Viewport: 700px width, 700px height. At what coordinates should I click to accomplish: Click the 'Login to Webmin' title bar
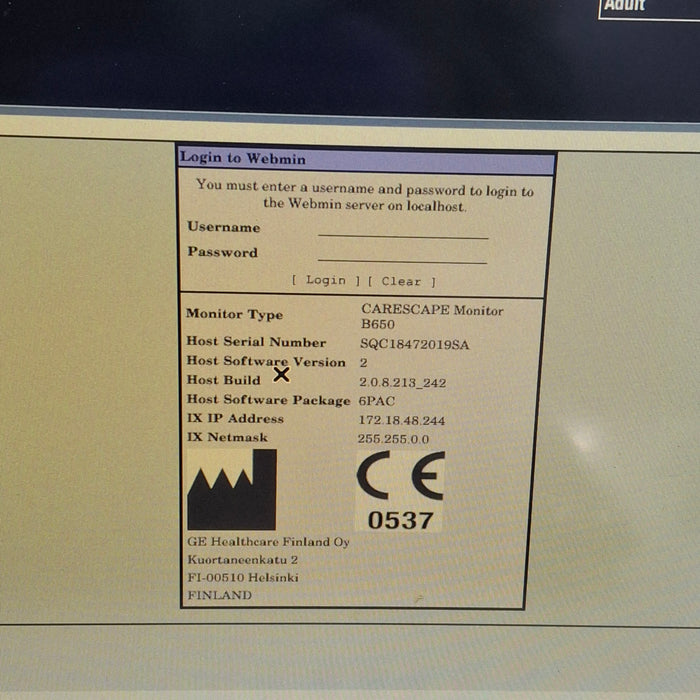coord(366,161)
